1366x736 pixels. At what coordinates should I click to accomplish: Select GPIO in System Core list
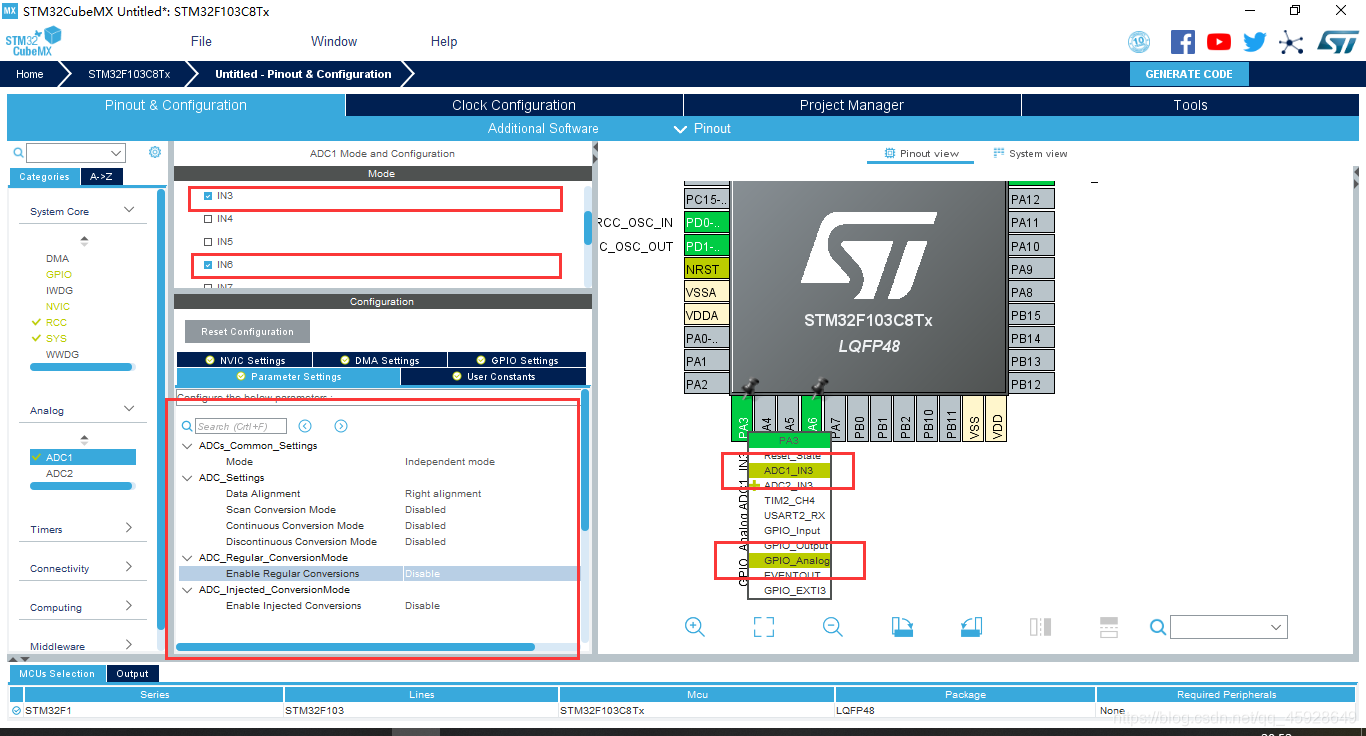[x=59, y=274]
